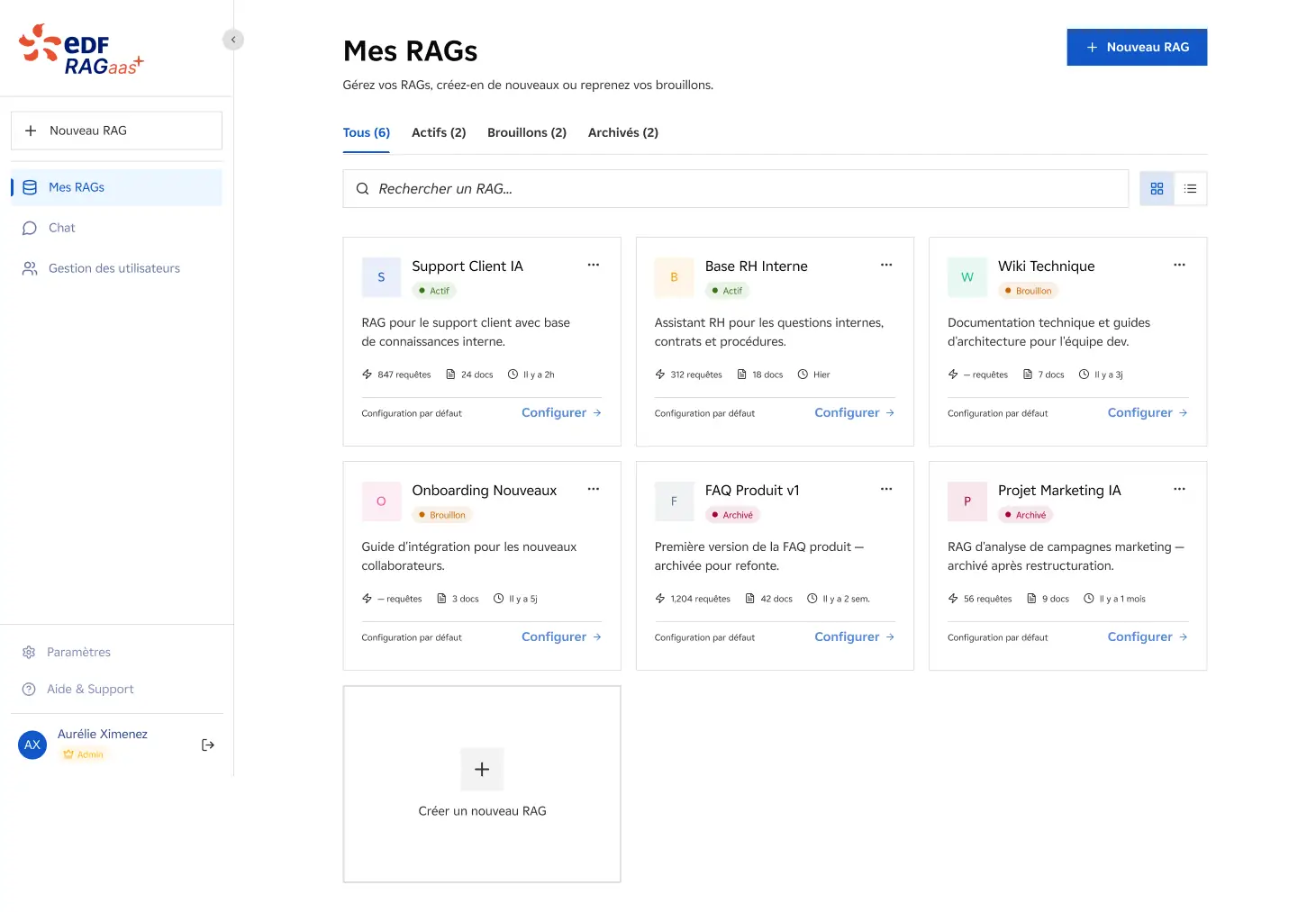Open Mes RAGs in sidebar
The image size is (1316, 912).
[116, 187]
